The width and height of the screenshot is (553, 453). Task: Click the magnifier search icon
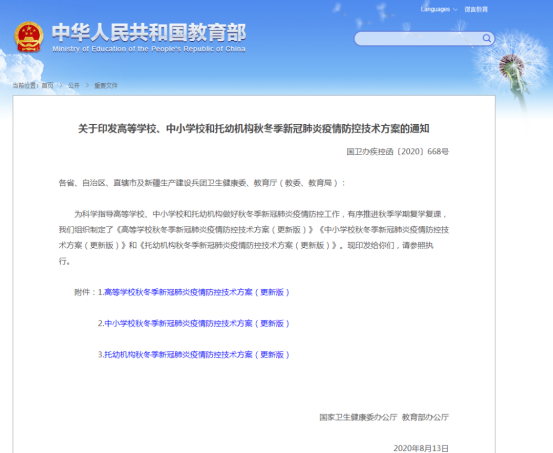[x=487, y=38]
